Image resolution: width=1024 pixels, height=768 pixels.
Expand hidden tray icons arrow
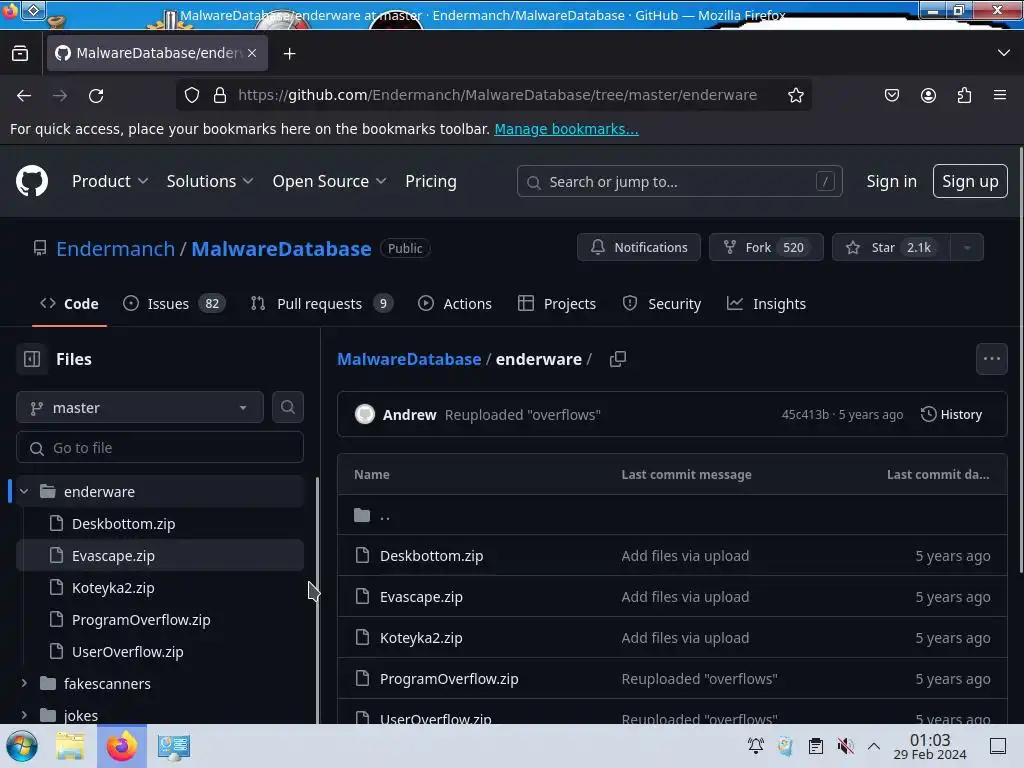(x=874, y=746)
